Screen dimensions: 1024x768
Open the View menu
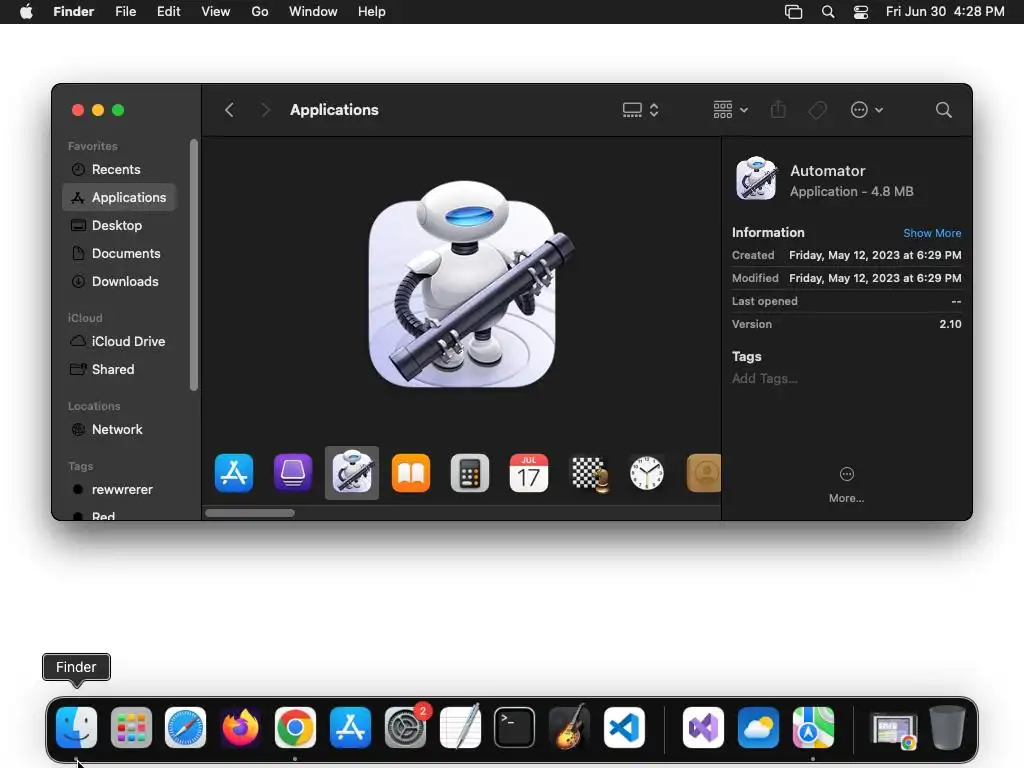[x=216, y=12]
